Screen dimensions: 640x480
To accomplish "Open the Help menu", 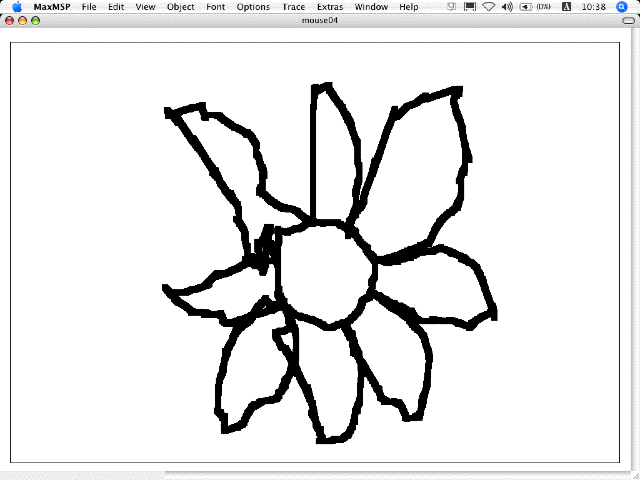I will [x=409, y=7].
